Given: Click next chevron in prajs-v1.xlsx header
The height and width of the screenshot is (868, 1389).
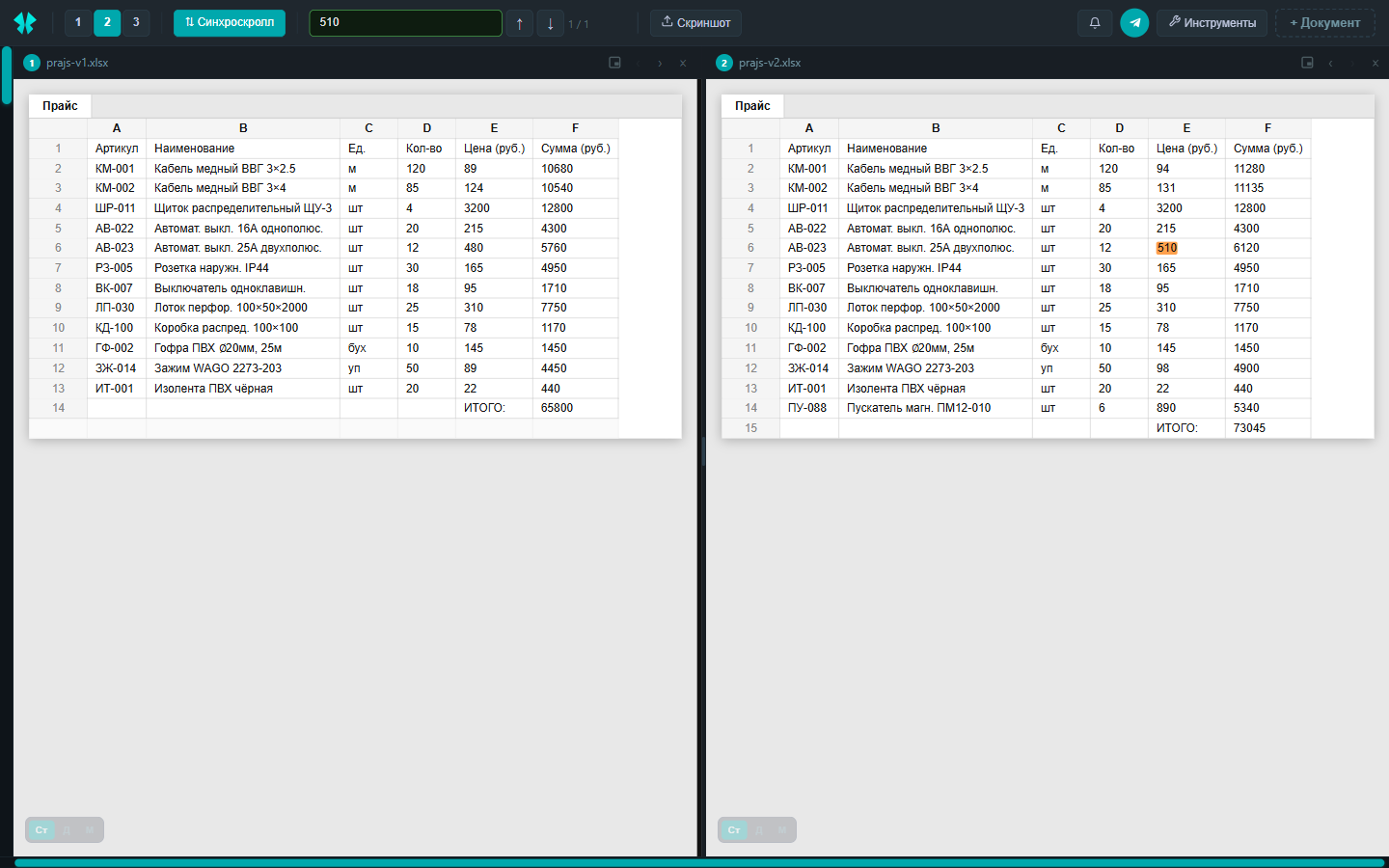Looking at the screenshot, I should click(x=660, y=63).
